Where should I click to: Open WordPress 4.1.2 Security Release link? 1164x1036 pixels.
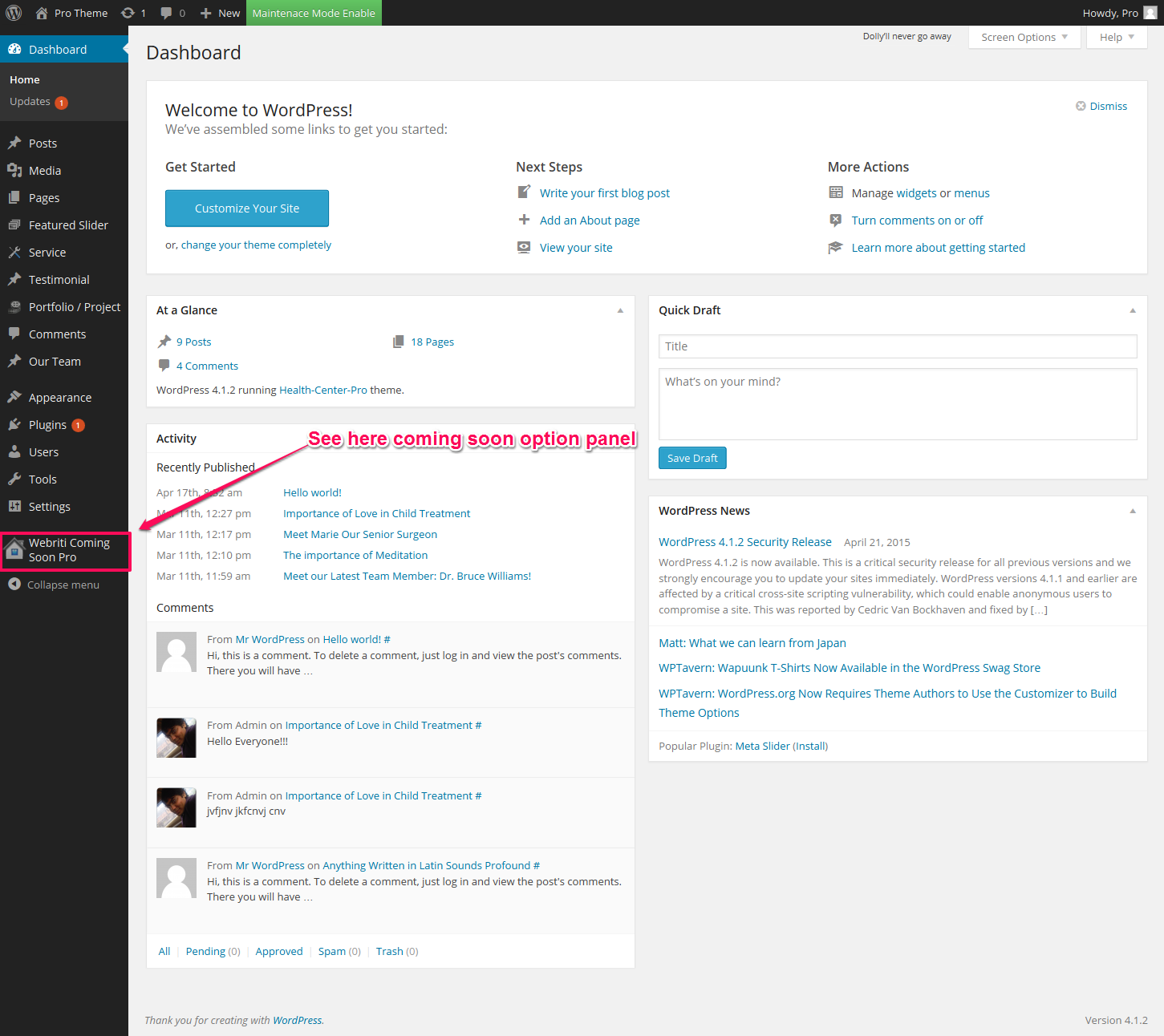745,542
